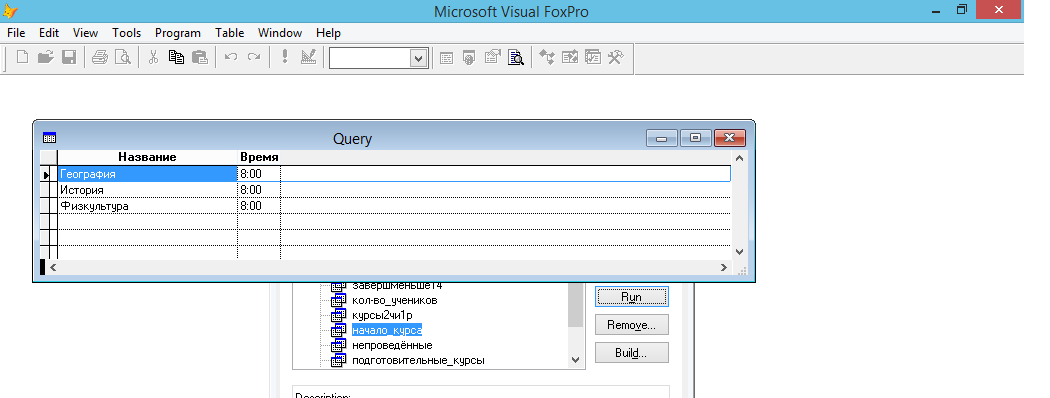This screenshot has width=1050, height=398.
Task: Click Query window scroll down arrow
Action: [739, 252]
